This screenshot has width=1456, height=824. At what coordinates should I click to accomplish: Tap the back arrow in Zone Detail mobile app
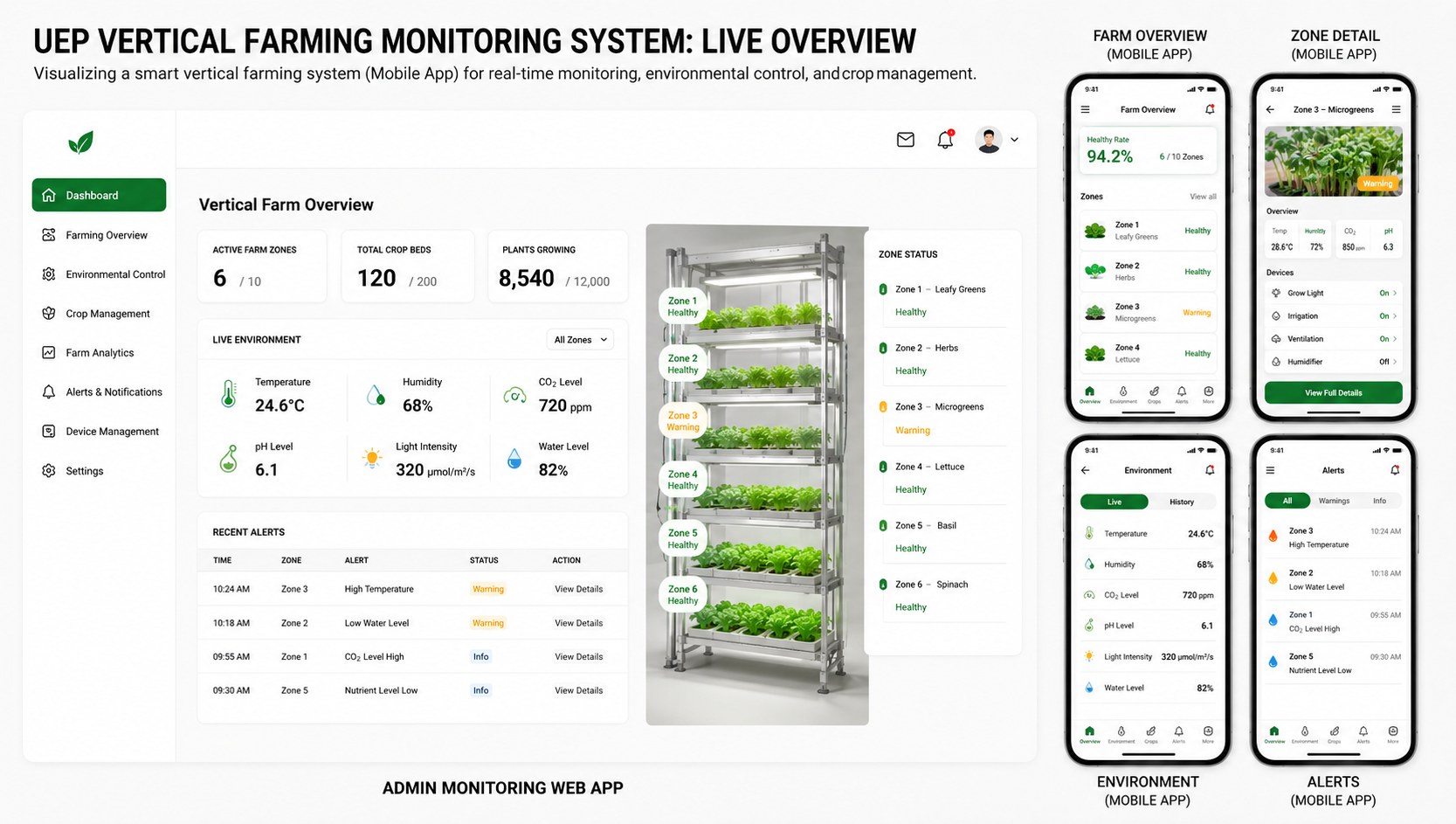point(1271,110)
